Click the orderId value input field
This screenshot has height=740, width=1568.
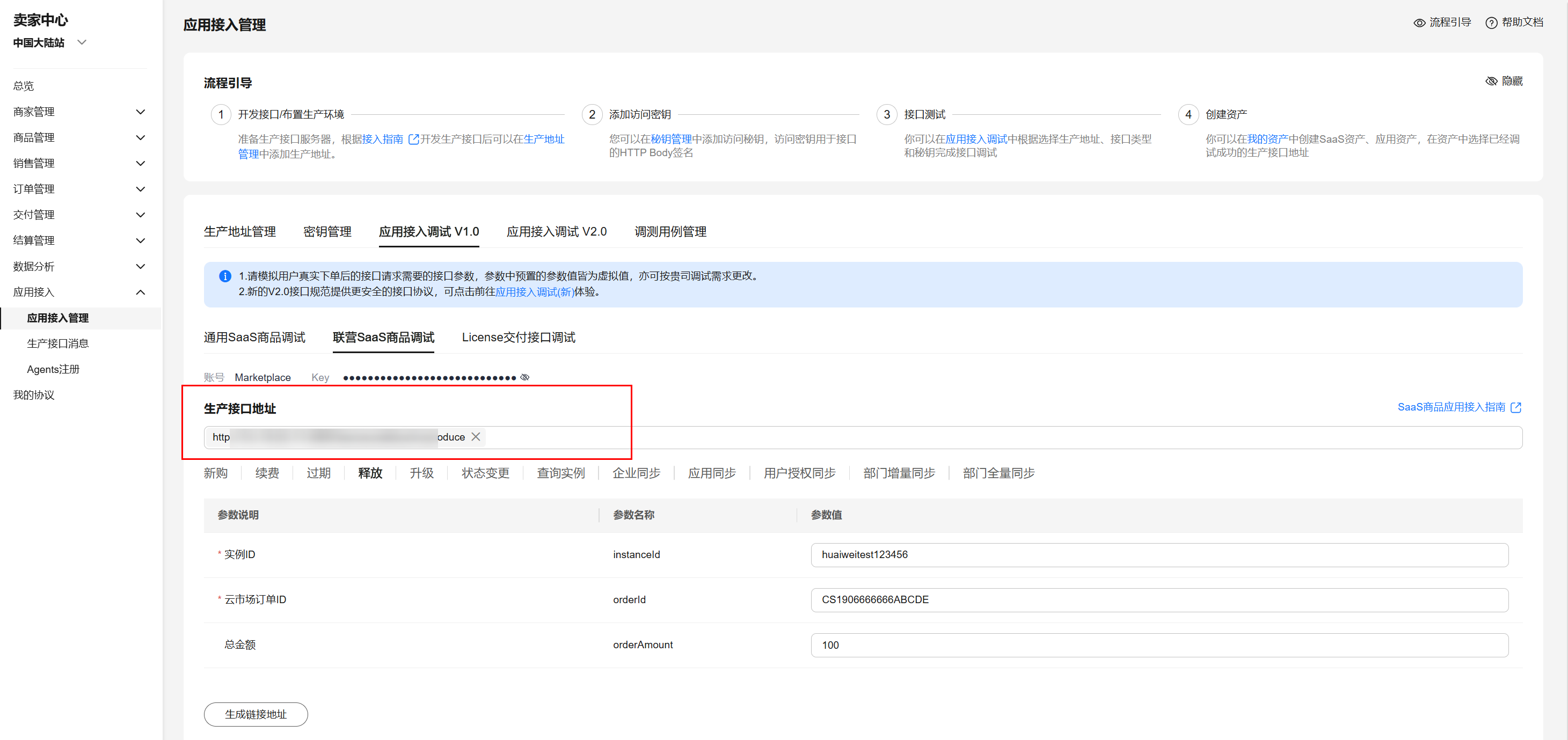tap(1159, 599)
